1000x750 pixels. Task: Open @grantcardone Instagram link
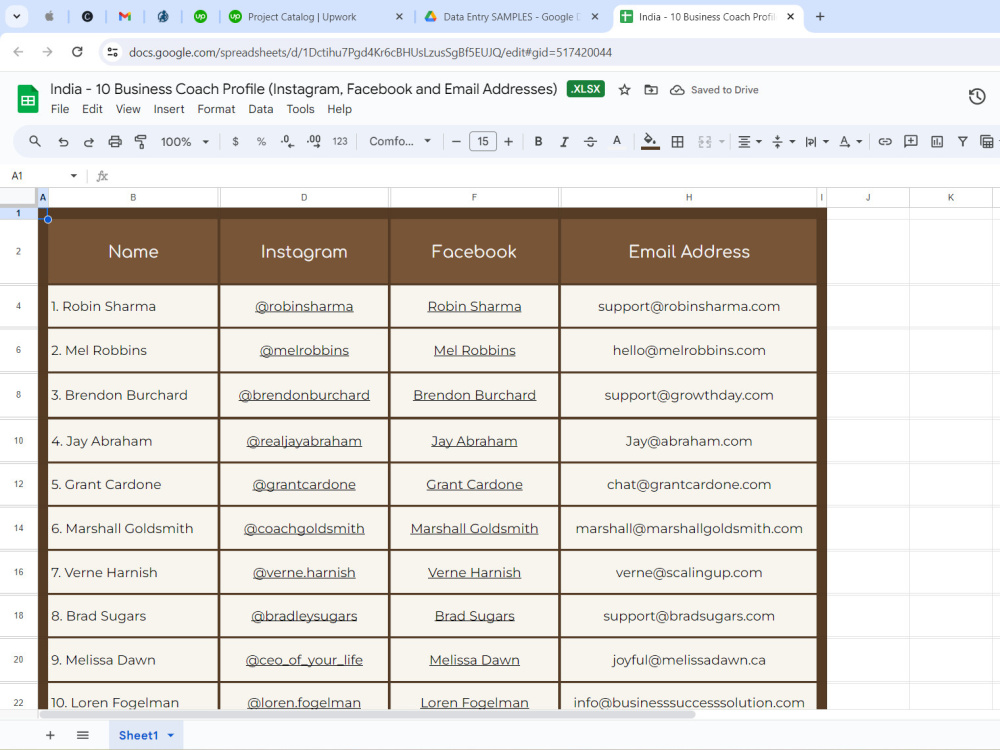pos(304,484)
